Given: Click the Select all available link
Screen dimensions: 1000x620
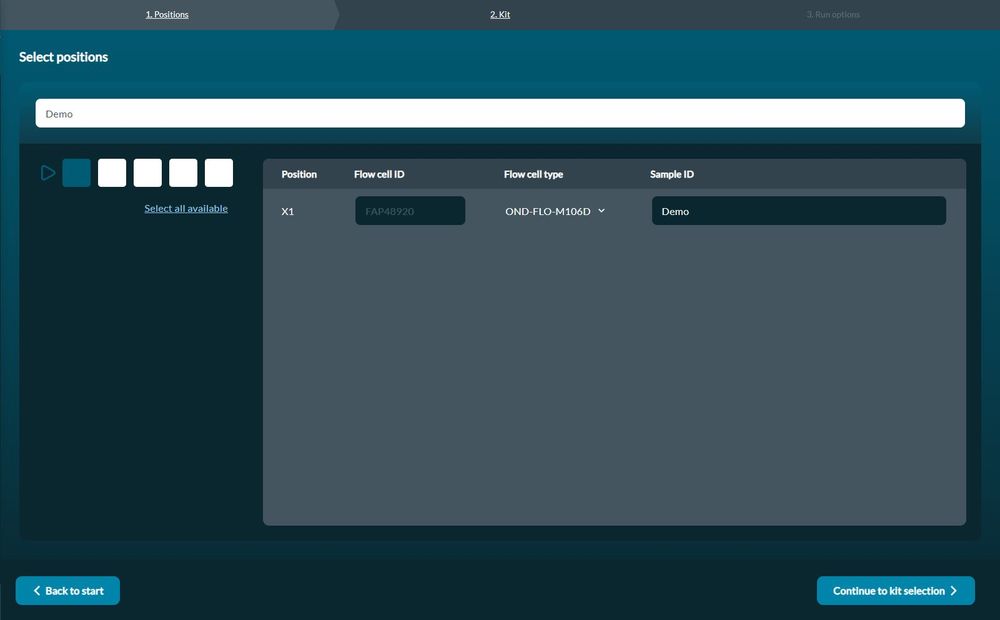Looking at the screenshot, I should tap(186, 208).
